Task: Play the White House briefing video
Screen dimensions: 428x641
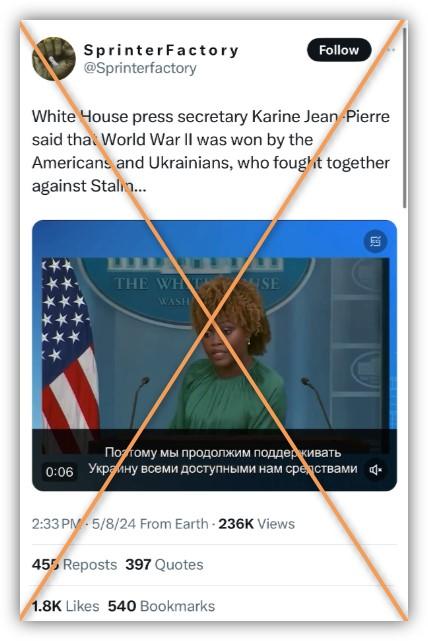Action: click(214, 355)
